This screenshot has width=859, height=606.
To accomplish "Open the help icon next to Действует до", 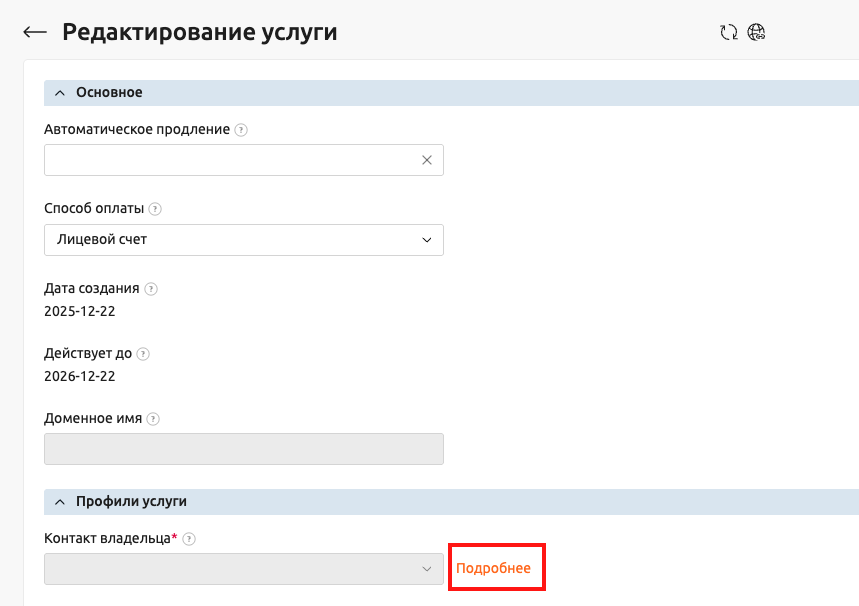I will [x=142, y=353].
